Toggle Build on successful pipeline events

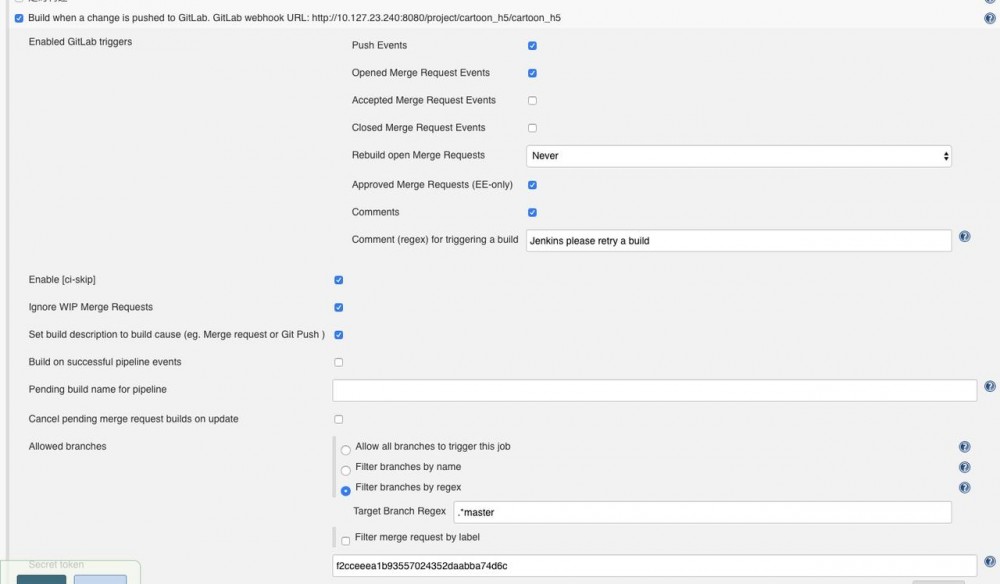(338, 362)
